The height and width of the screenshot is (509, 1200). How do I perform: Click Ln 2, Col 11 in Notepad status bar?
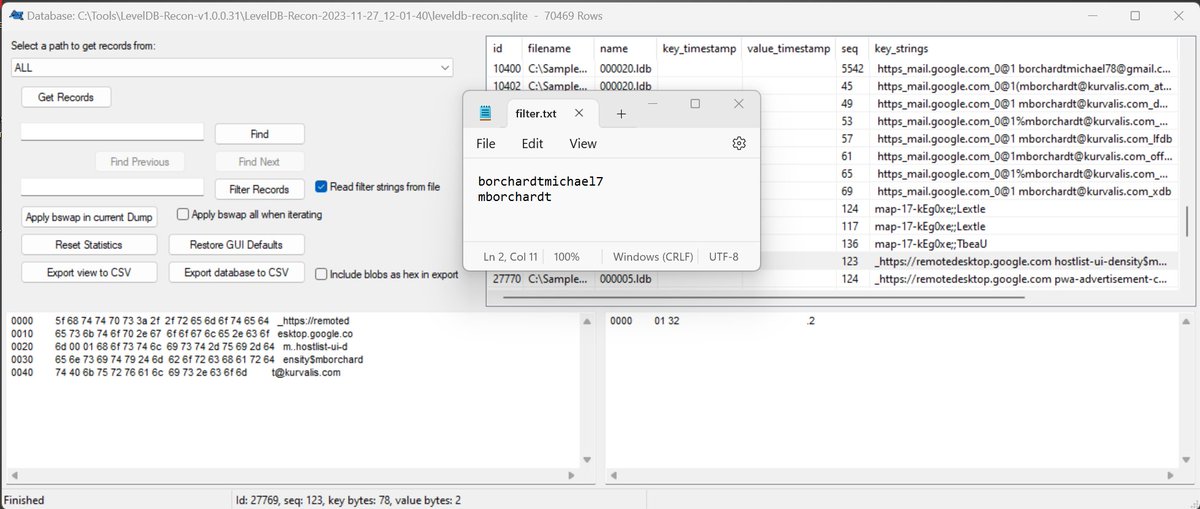click(x=510, y=257)
